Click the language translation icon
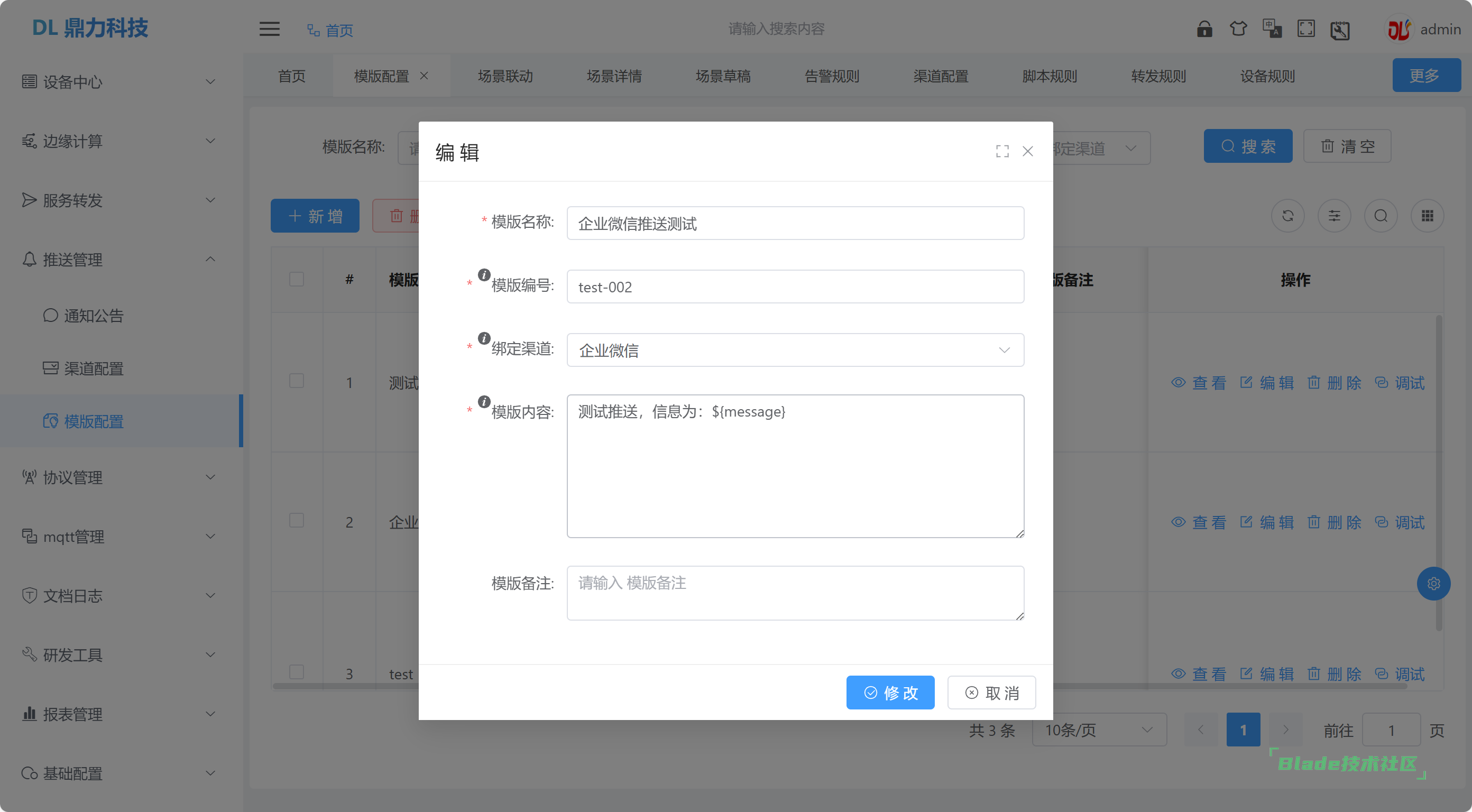Image resolution: width=1472 pixels, height=812 pixels. tap(1272, 29)
